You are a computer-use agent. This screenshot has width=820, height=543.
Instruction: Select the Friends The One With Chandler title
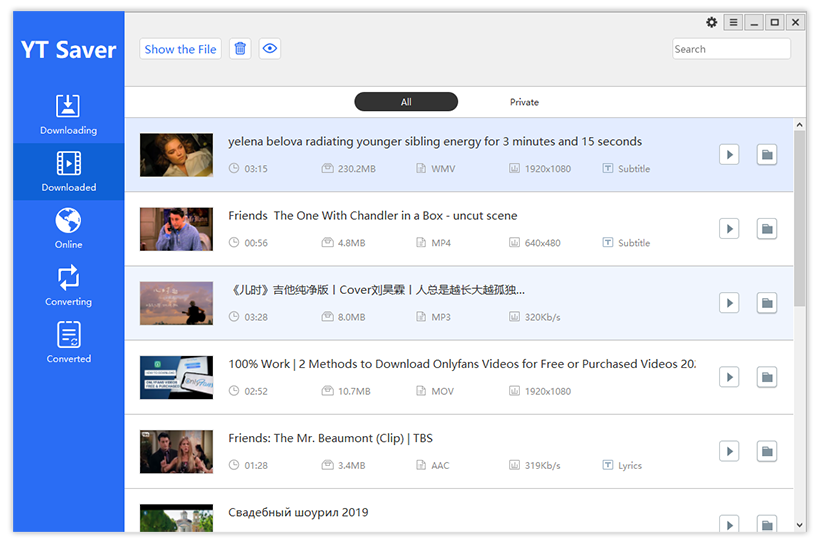[x=372, y=216]
